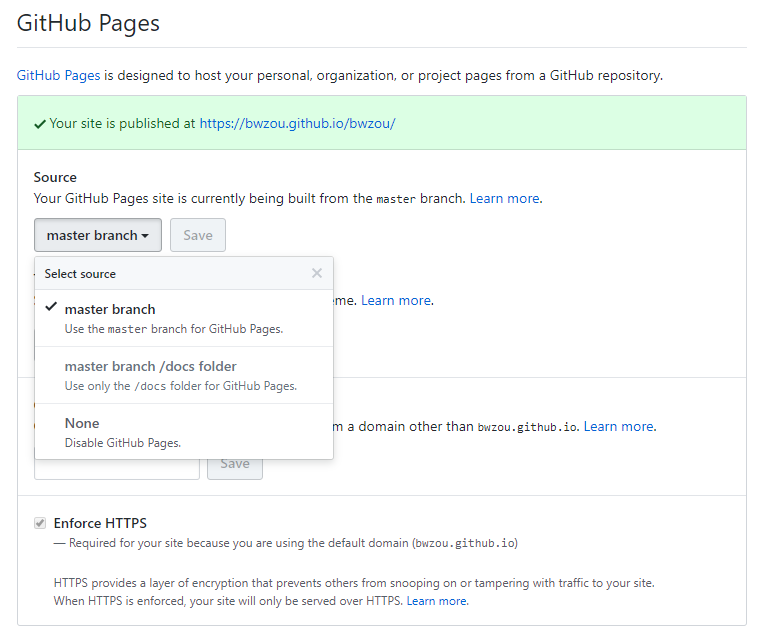Screen dimensions: 762x641
Task: Click the GitHub Pages page heading
Action: click(x=88, y=23)
